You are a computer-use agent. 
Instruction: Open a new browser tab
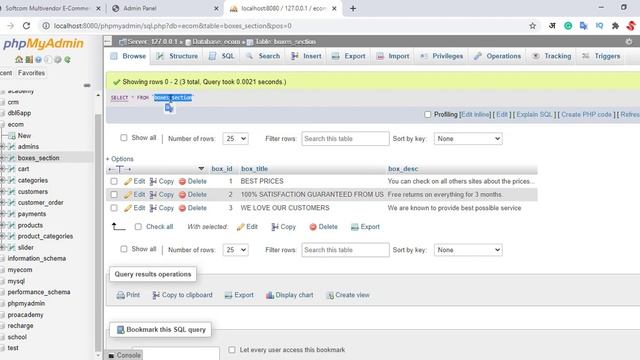pyautogui.click(x=353, y=8)
